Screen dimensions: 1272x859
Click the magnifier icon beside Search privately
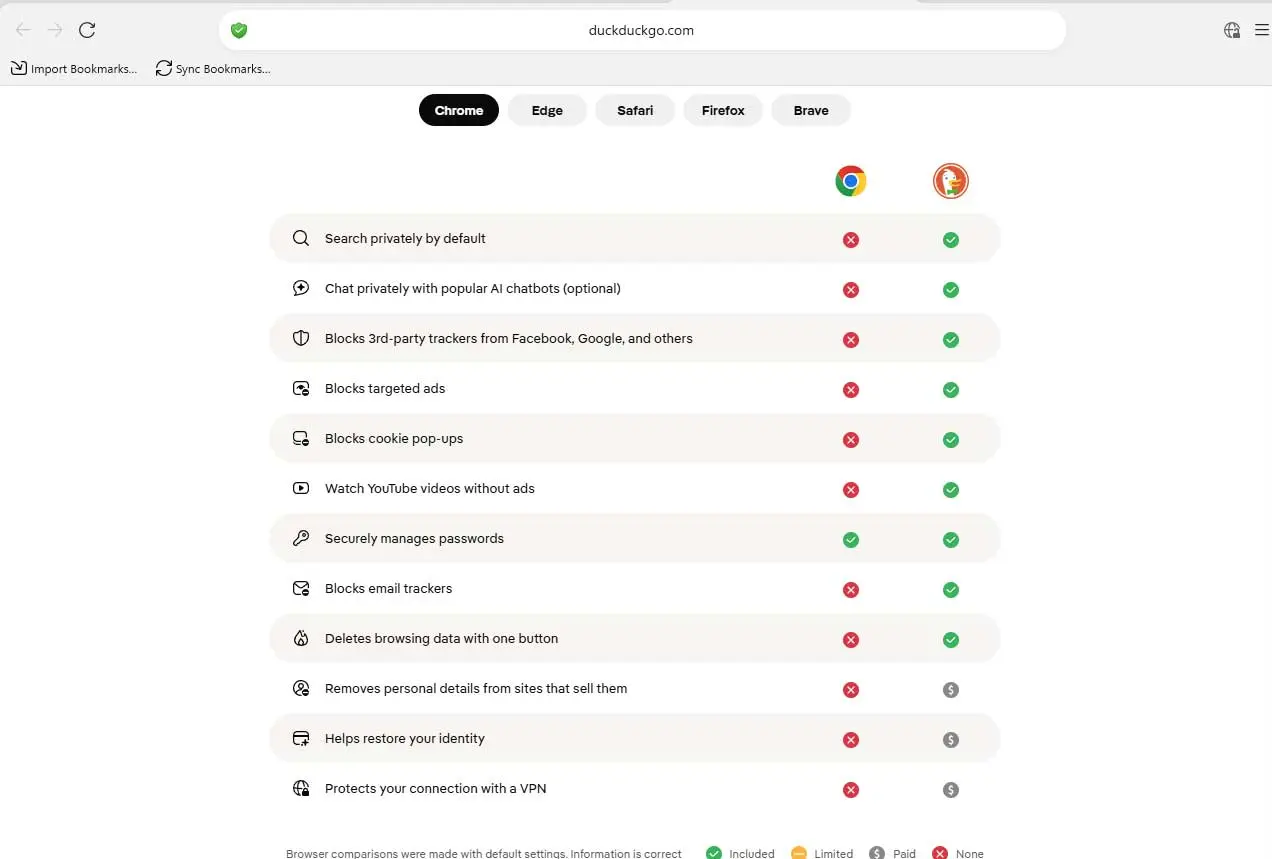[x=301, y=238]
